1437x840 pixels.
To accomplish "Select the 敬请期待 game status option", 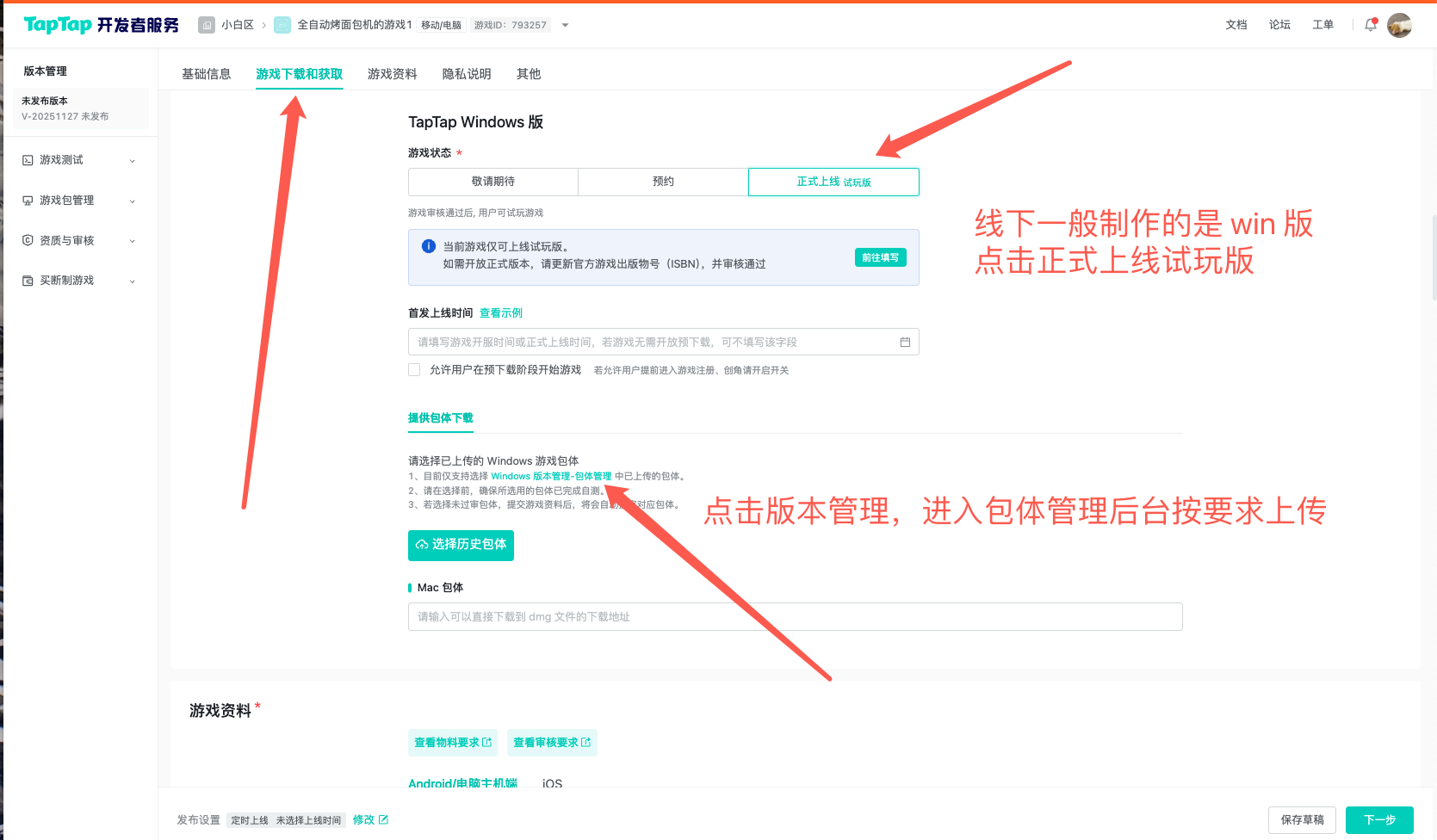I will pos(493,182).
